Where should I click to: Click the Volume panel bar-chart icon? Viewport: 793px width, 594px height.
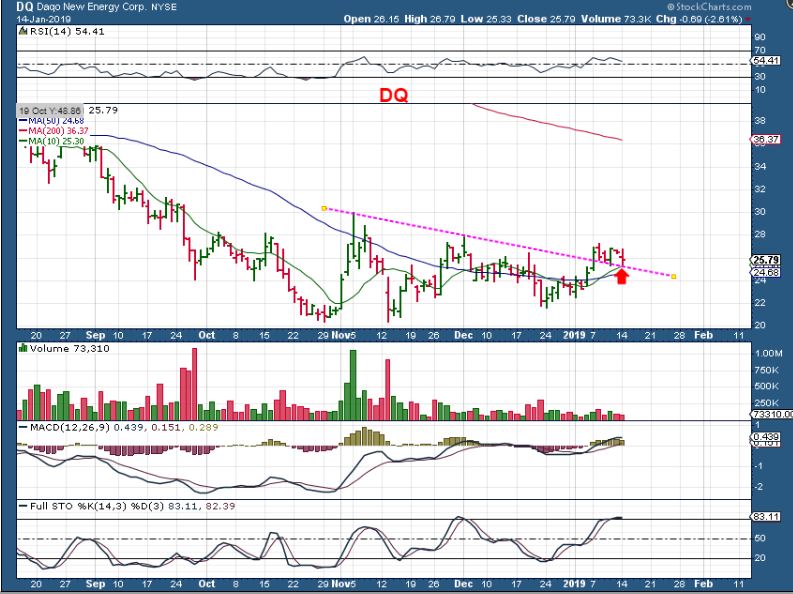click(x=23, y=348)
